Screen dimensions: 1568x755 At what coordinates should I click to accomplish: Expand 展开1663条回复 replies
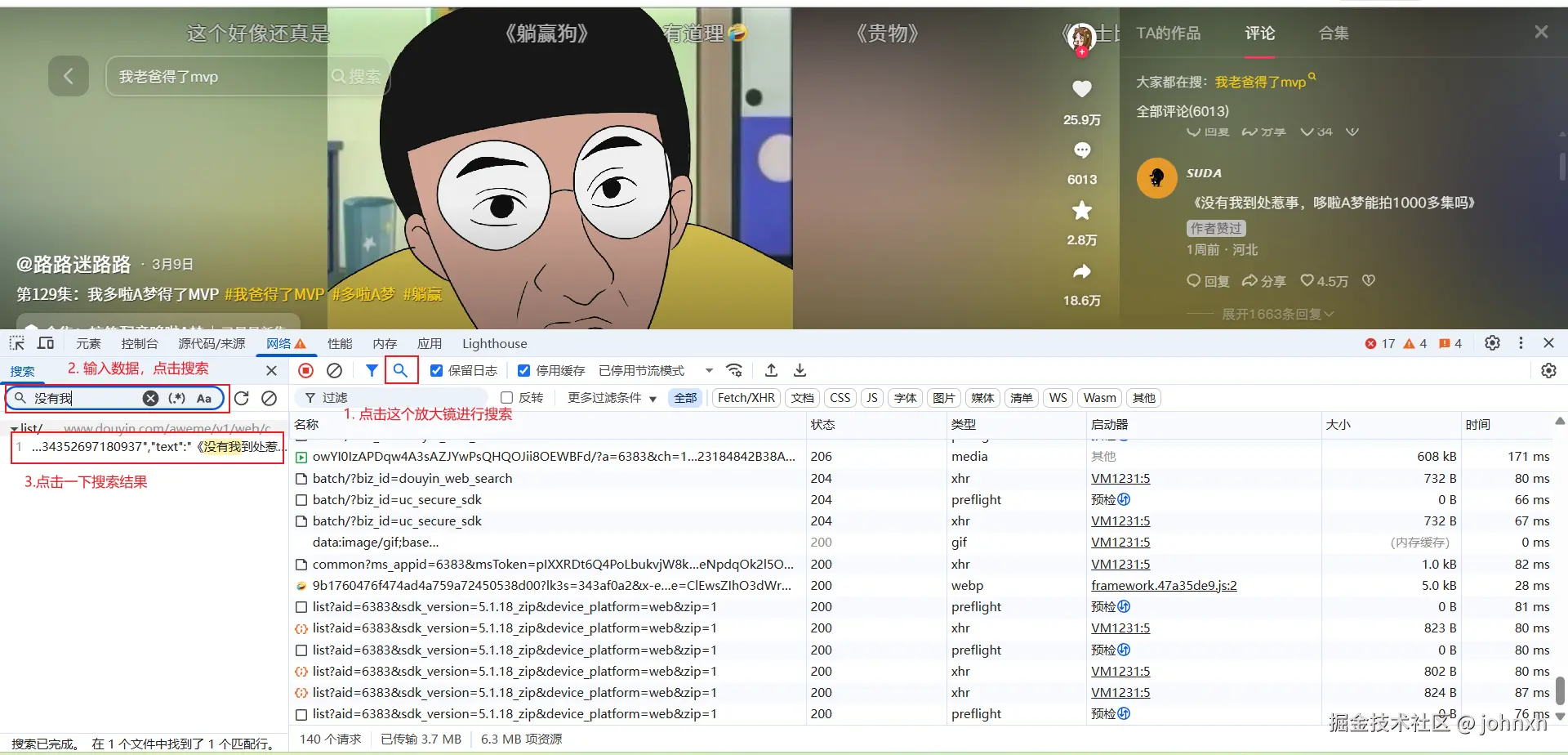tap(1278, 315)
